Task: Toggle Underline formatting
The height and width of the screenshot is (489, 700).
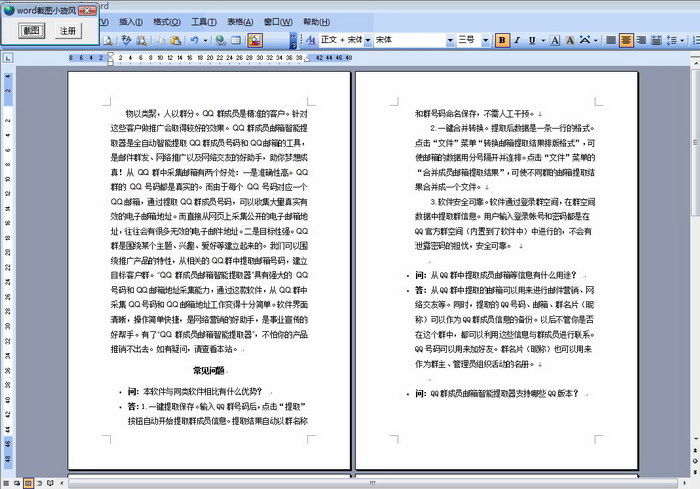Action: point(532,40)
